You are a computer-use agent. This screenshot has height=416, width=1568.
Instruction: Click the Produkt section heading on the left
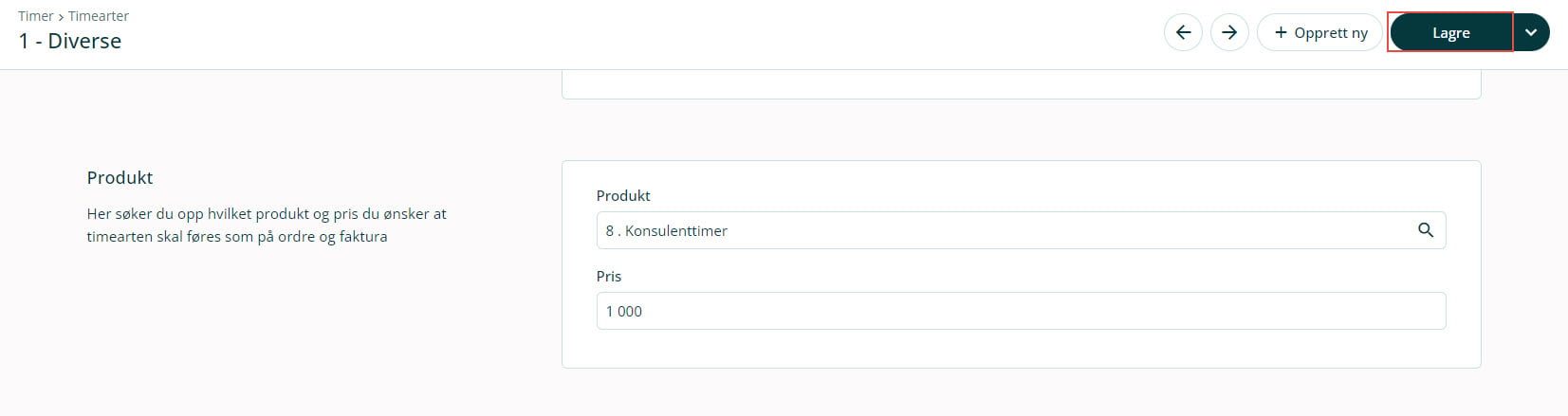(120, 177)
